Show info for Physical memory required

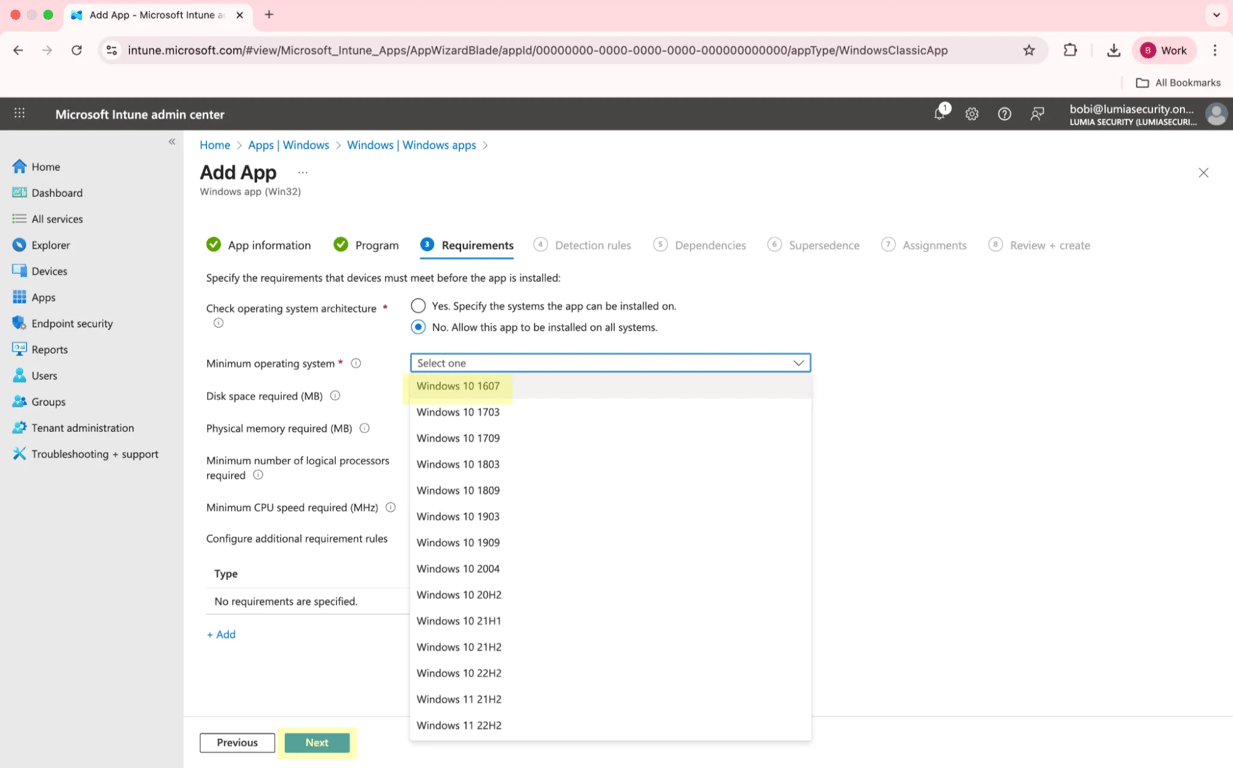[x=364, y=428]
